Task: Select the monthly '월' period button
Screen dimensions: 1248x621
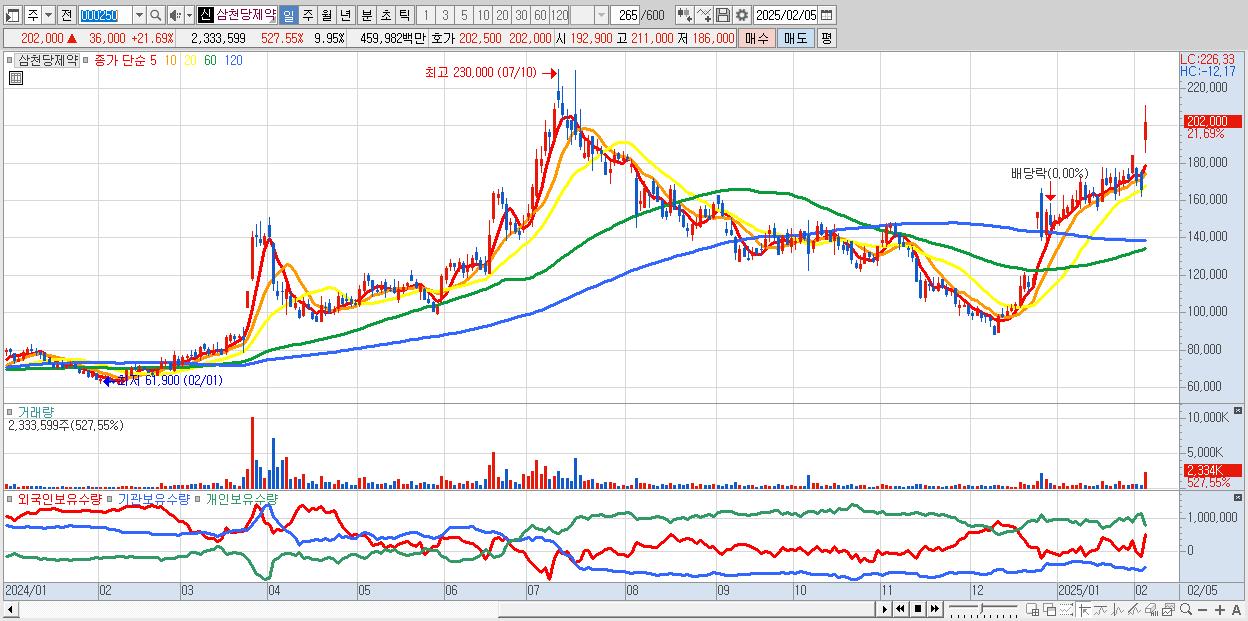Action: point(326,15)
